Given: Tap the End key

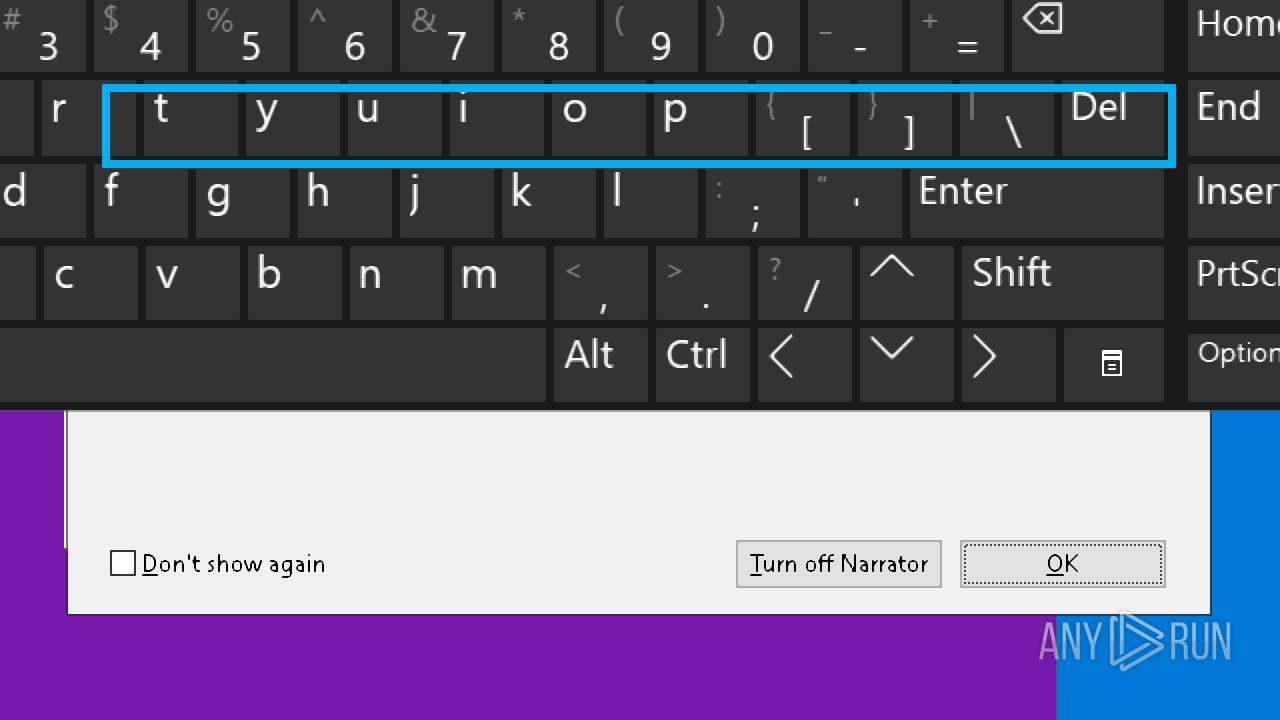Looking at the screenshot, I should point(1234,119).
